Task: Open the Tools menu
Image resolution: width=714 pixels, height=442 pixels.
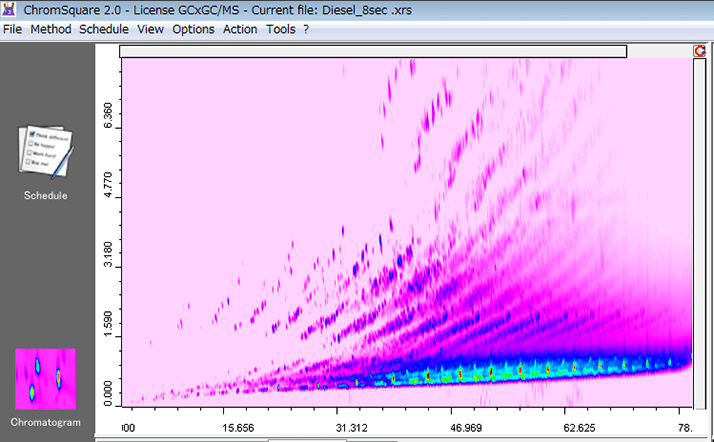Action: pos(281,29)
